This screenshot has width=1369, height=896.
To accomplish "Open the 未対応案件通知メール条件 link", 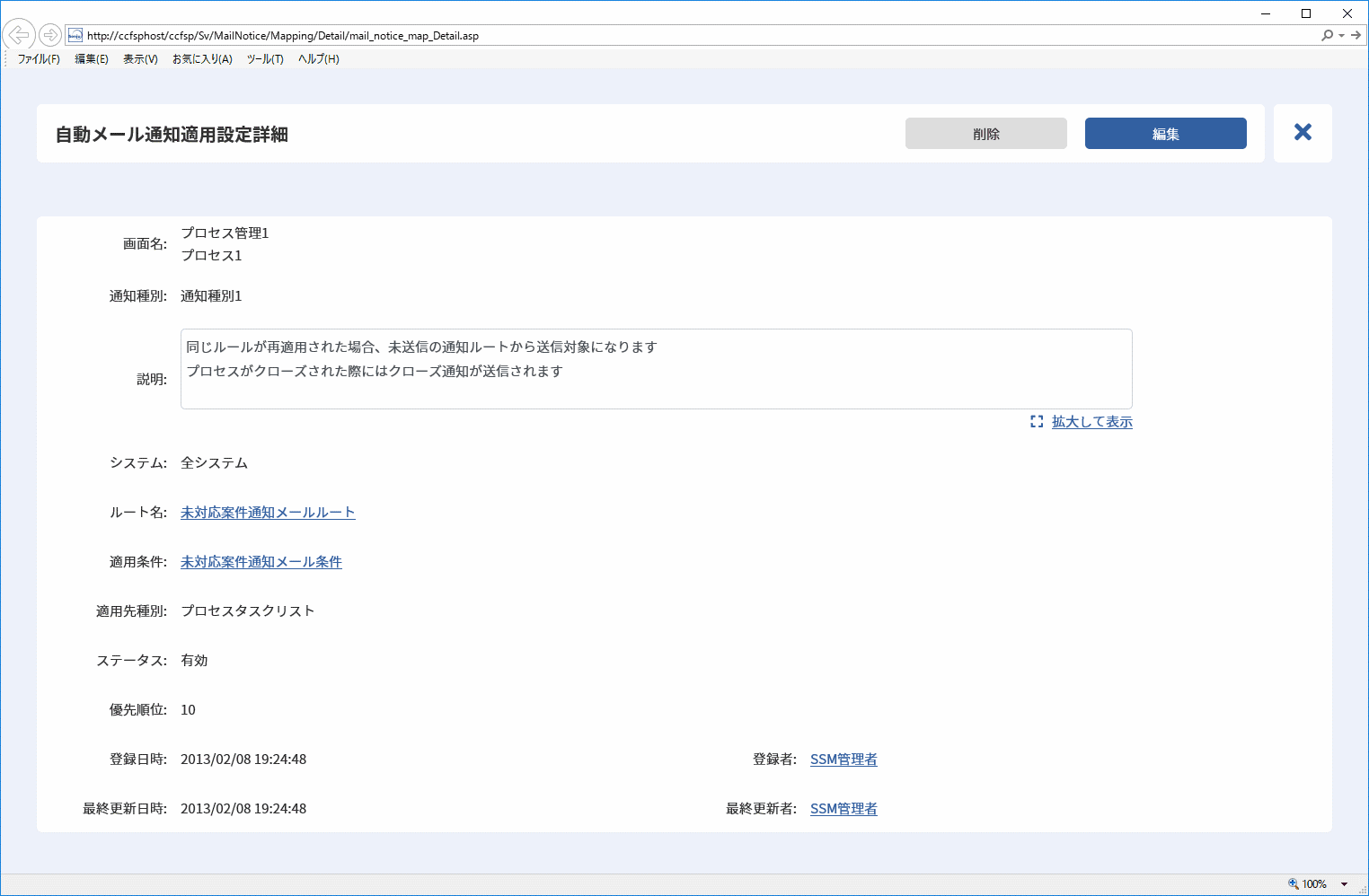I will pos(261,562).
